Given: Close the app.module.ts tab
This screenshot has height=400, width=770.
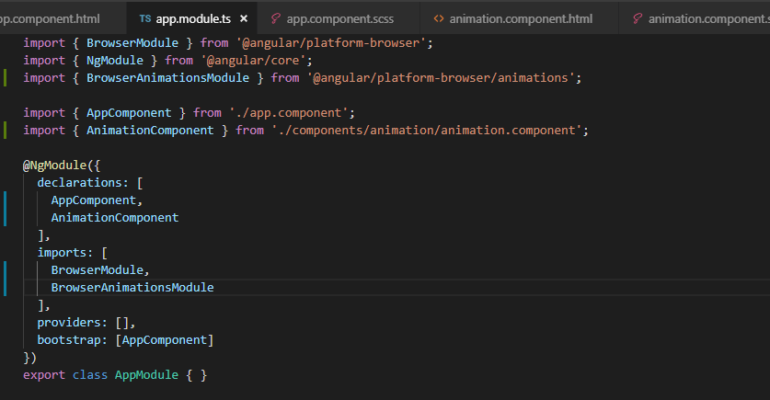Looking at the screenshot, I should click(x=244, y=19).
